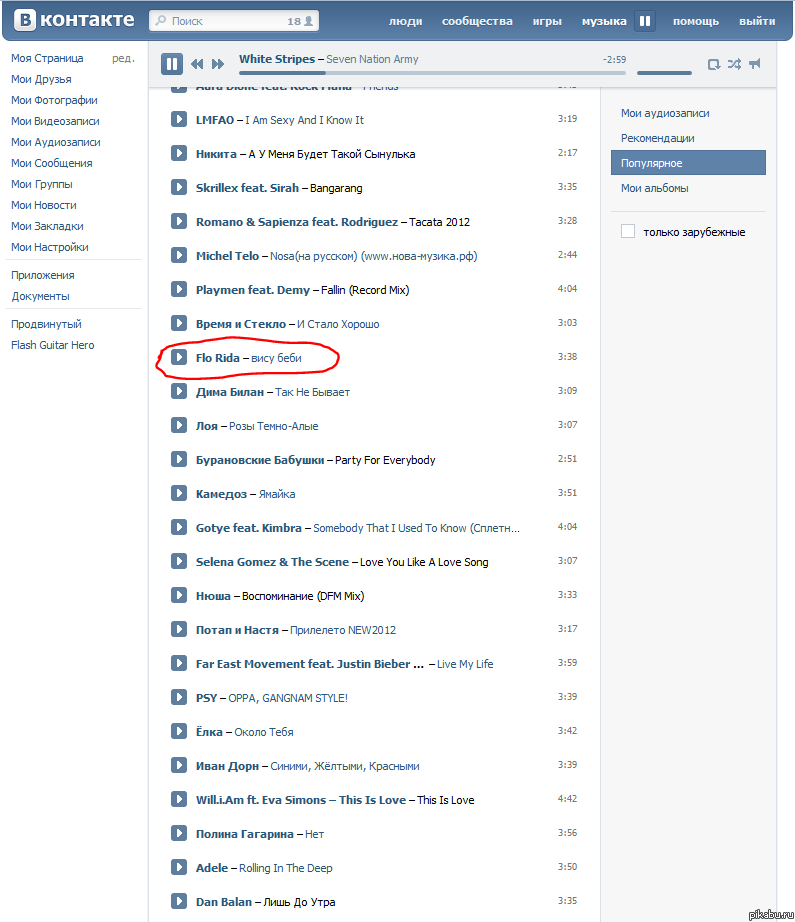The image size is (795, 922).
Task: Play Ёлка – Около Тебя
Action: click(179, 731)
